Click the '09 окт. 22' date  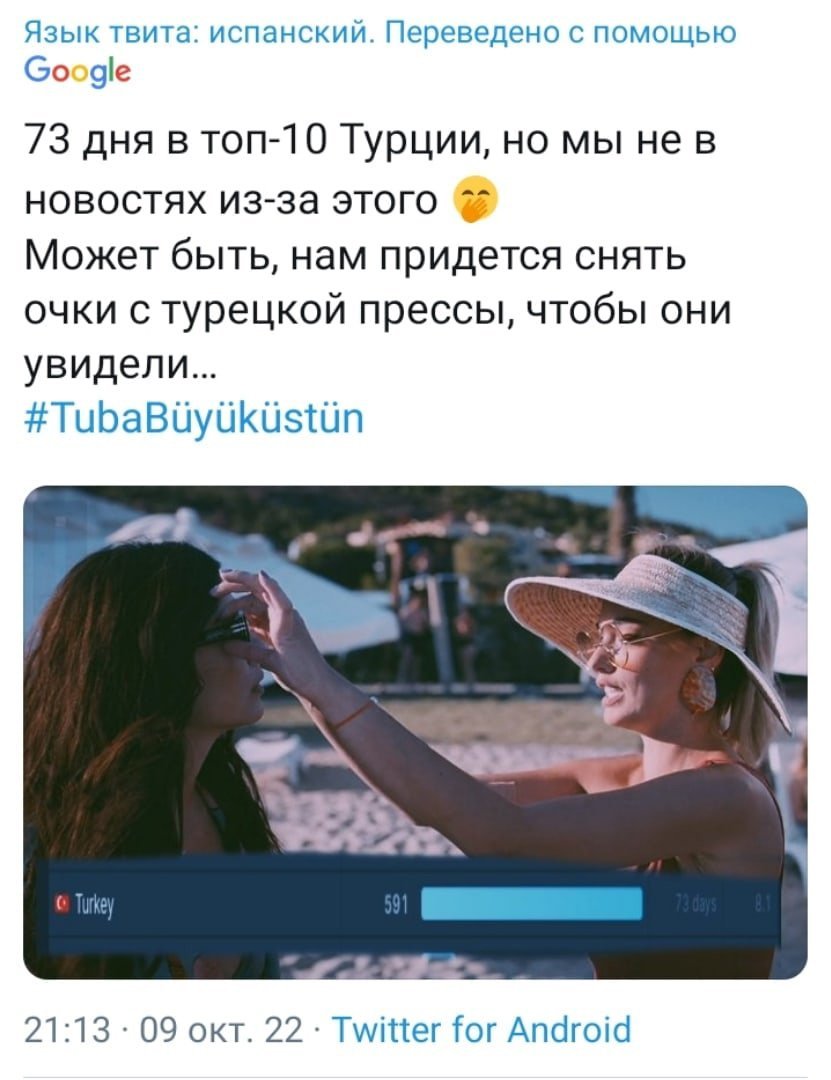[220, 1030]
